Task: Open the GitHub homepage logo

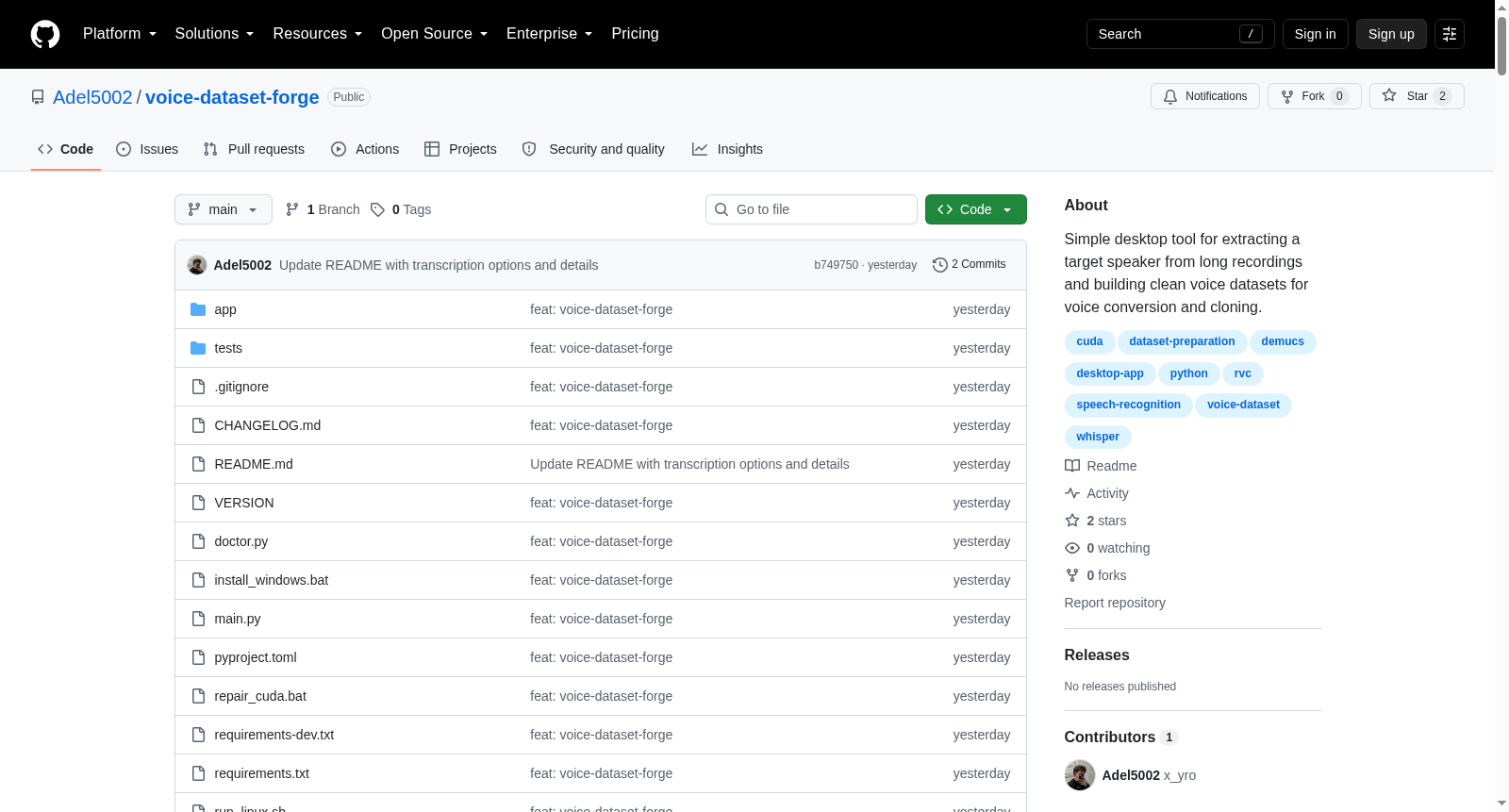Action: tap(45, 34)
